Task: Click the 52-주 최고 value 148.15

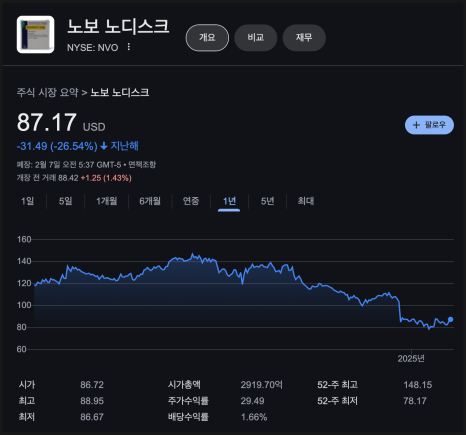Action: [x=418, y=385]
